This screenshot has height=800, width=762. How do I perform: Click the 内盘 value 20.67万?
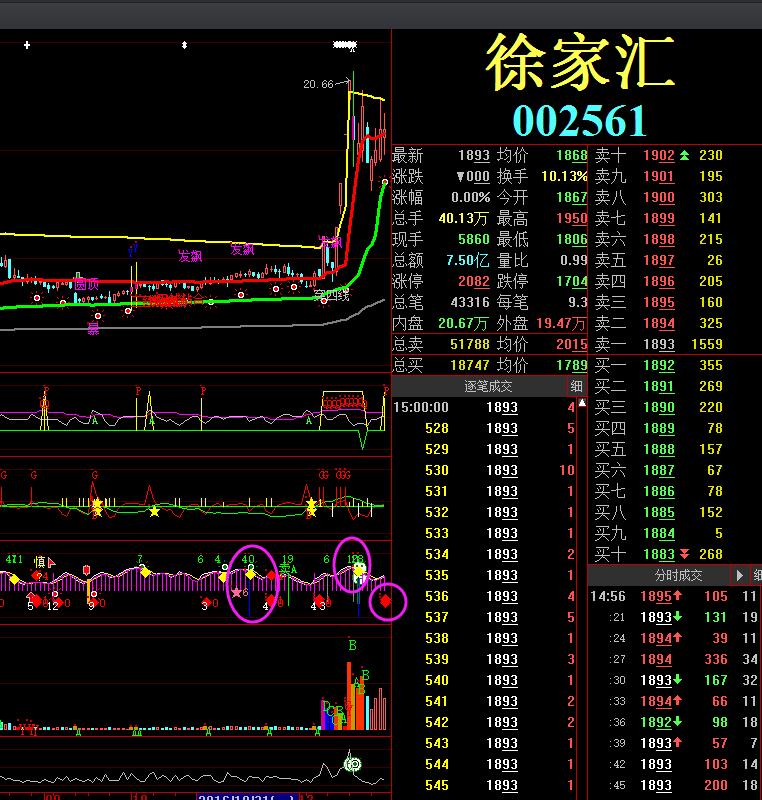[x=464, y=323]
